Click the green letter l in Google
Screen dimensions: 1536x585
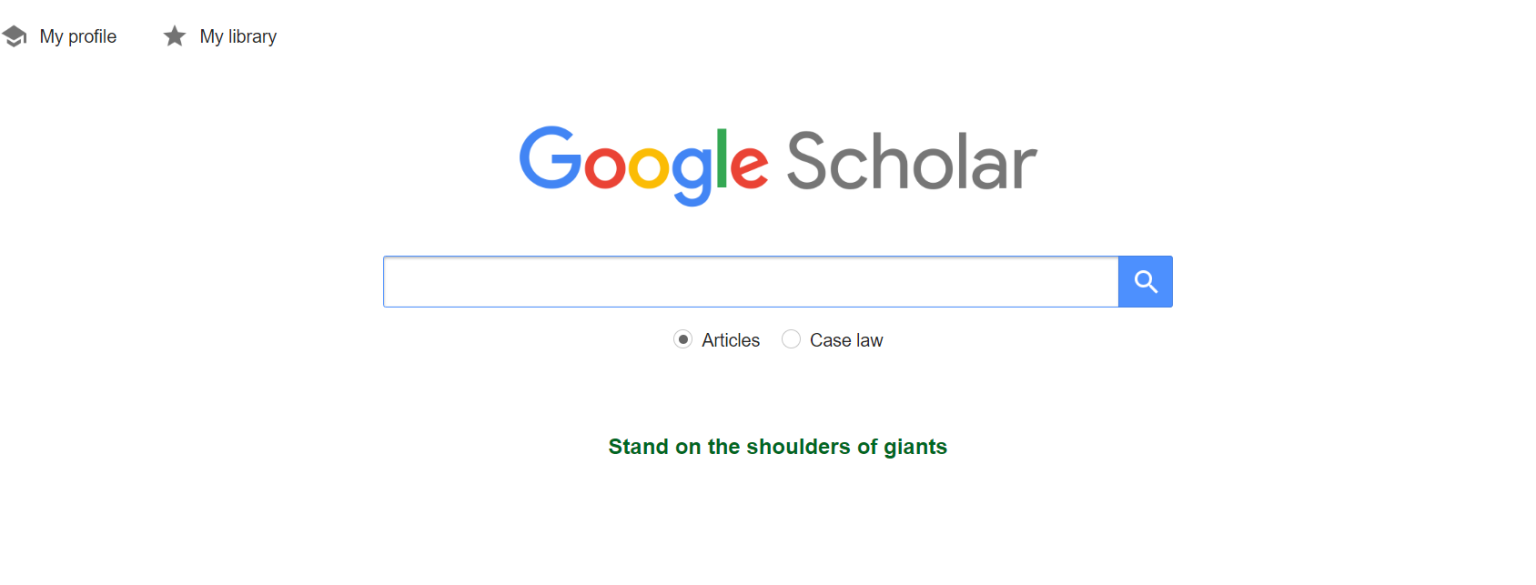pyautogui.click(x=722, y=159)
